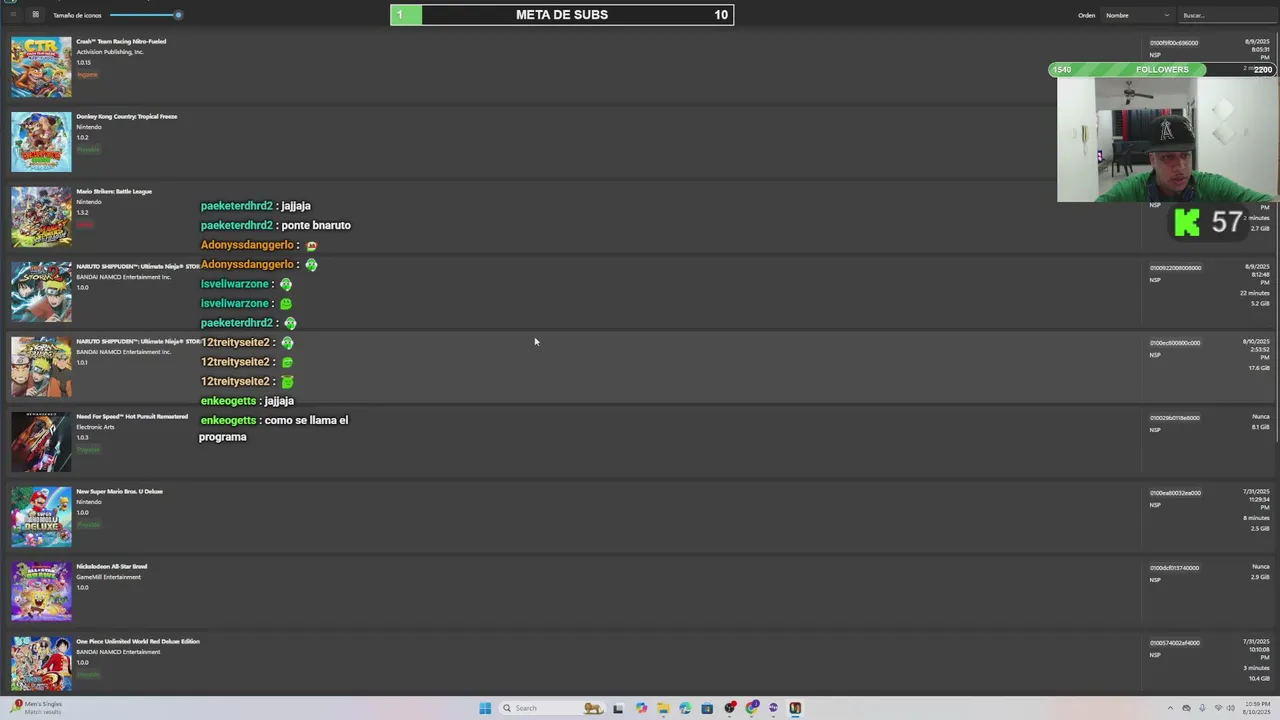This screenshot has width=1280, height=720.
Task: Click the microphone tray icon
Action: pos(1202,708)
